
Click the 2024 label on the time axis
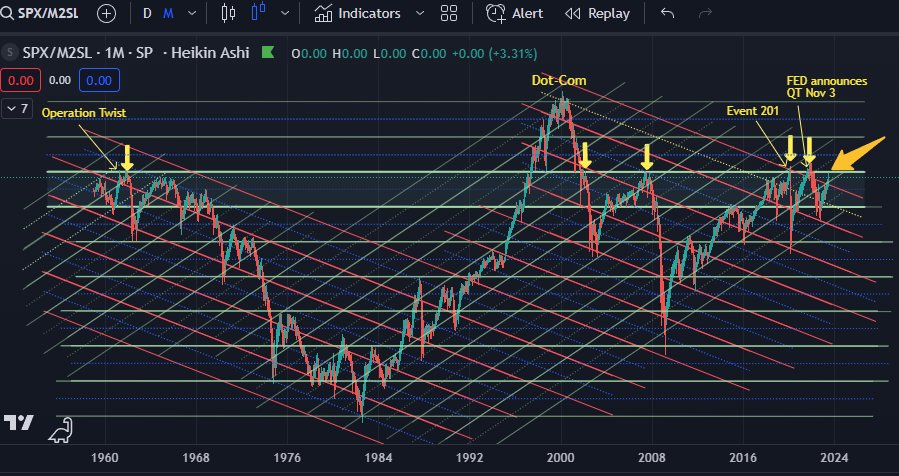[834, 457]
